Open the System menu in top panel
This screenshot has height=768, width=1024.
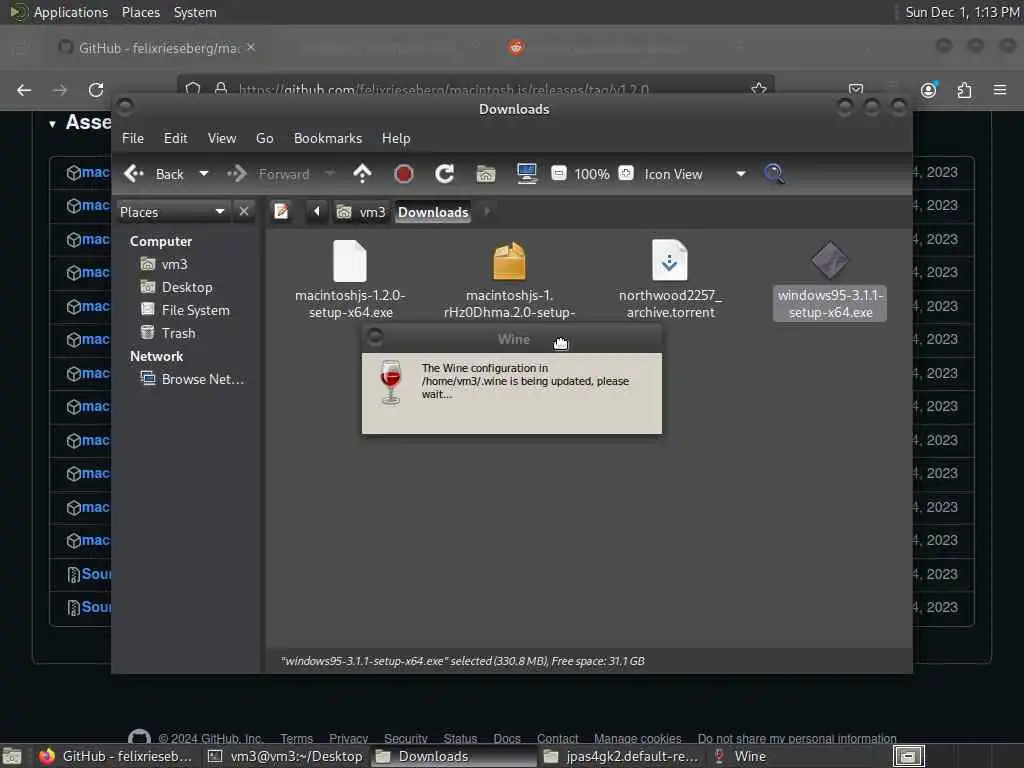[x=195, y=12]
